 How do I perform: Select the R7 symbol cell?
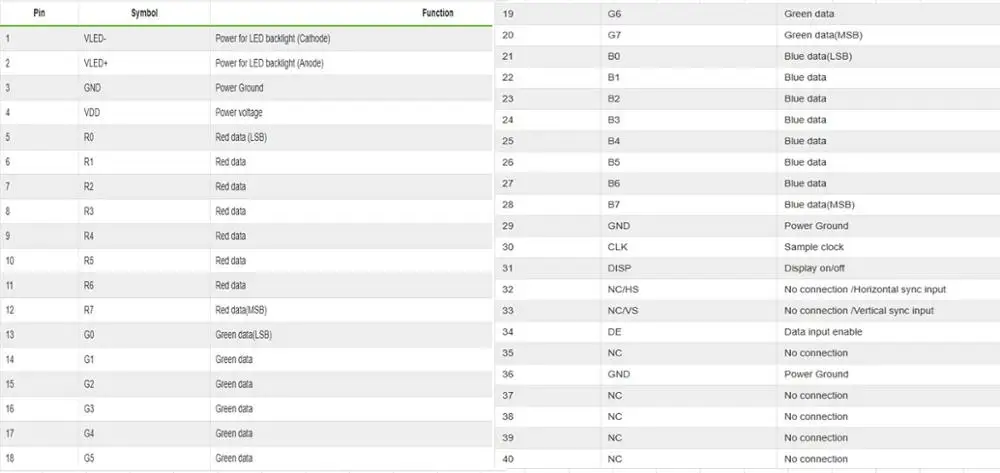coord(89,310)
